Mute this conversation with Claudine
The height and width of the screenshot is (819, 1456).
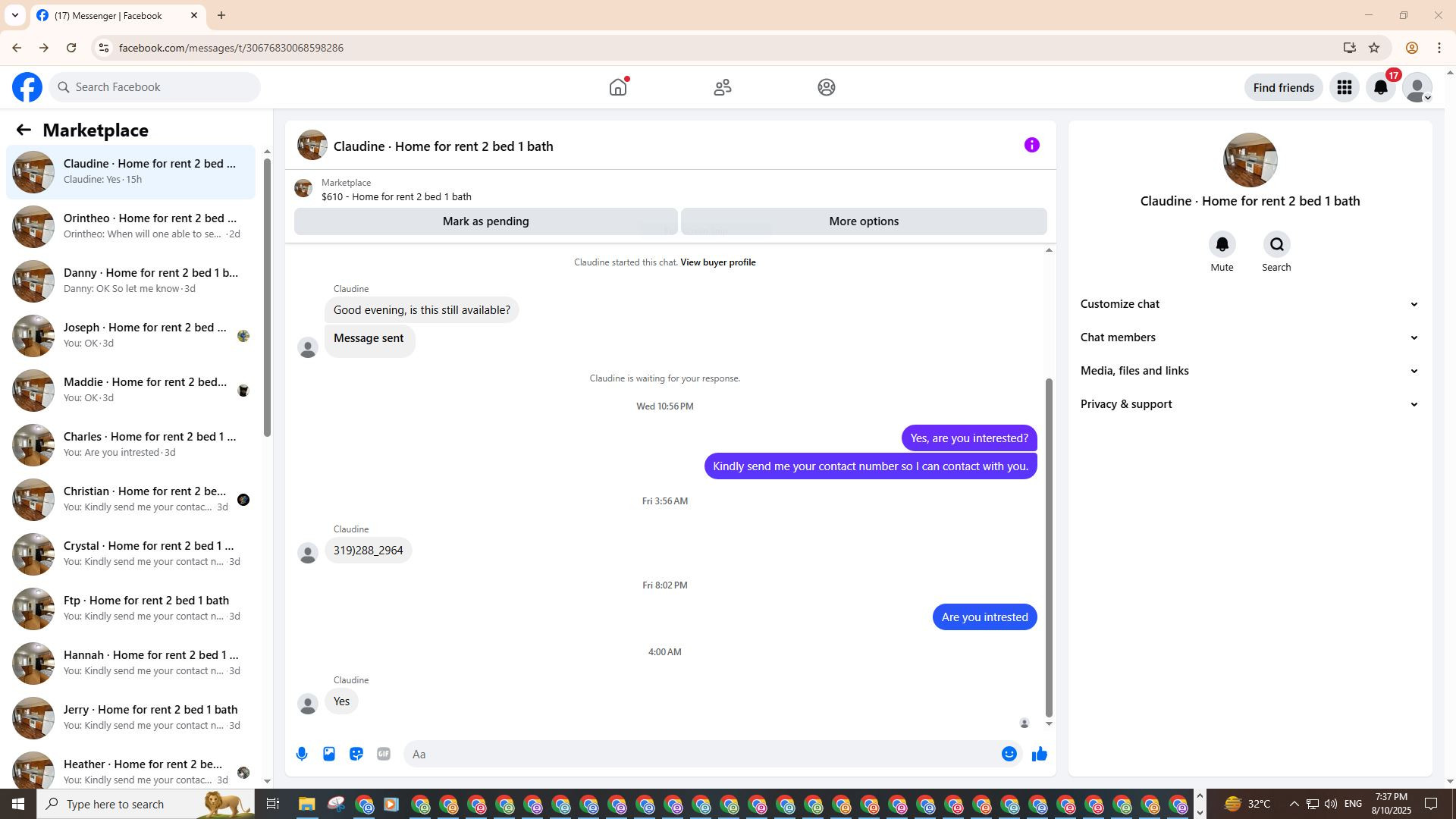tap(1222, 245)
